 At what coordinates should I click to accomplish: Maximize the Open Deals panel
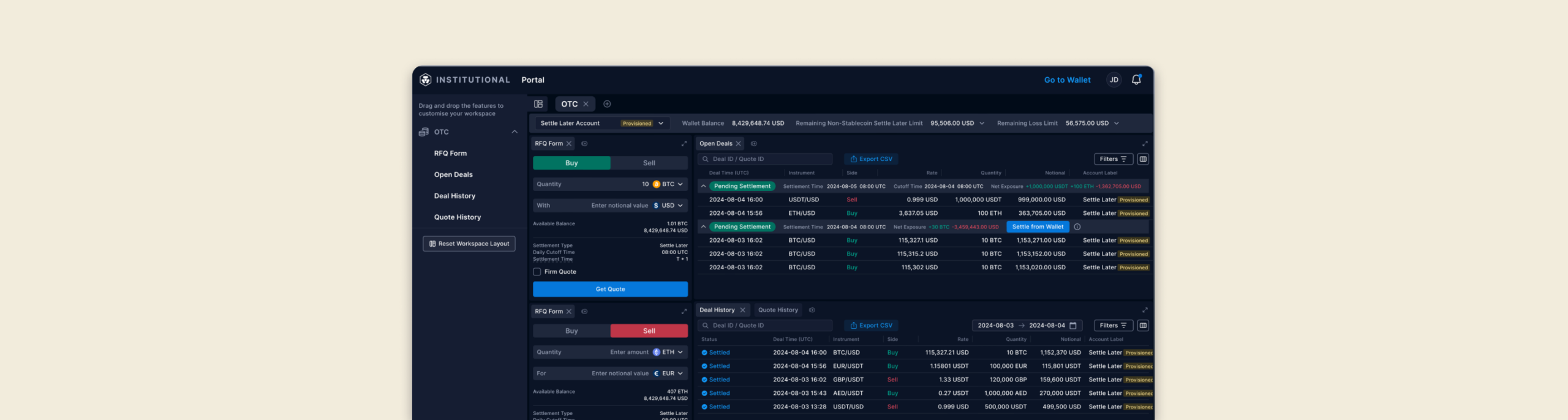pos(1145,144)
